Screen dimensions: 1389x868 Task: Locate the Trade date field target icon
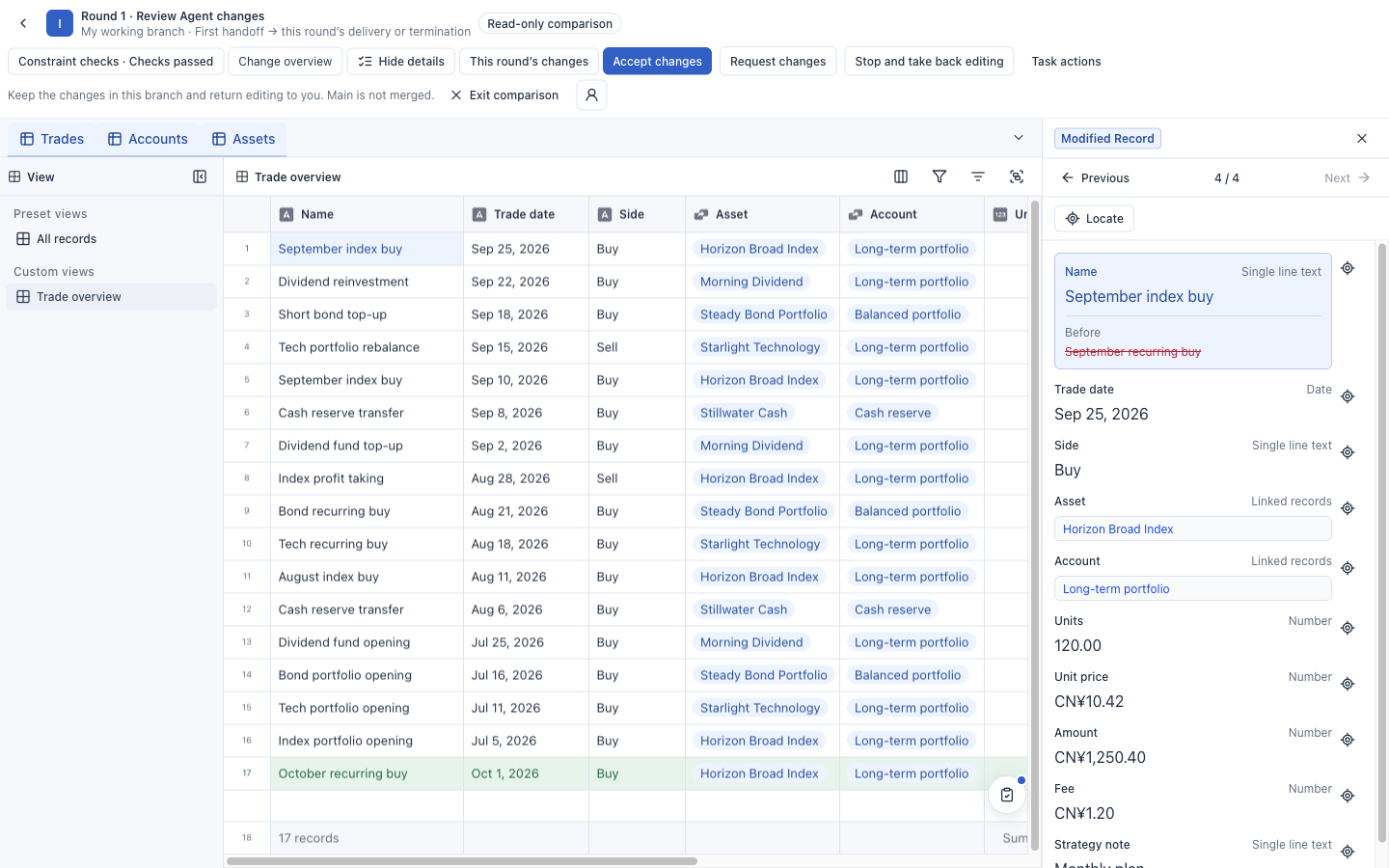pyautogui.click(x=1348, y=396)
